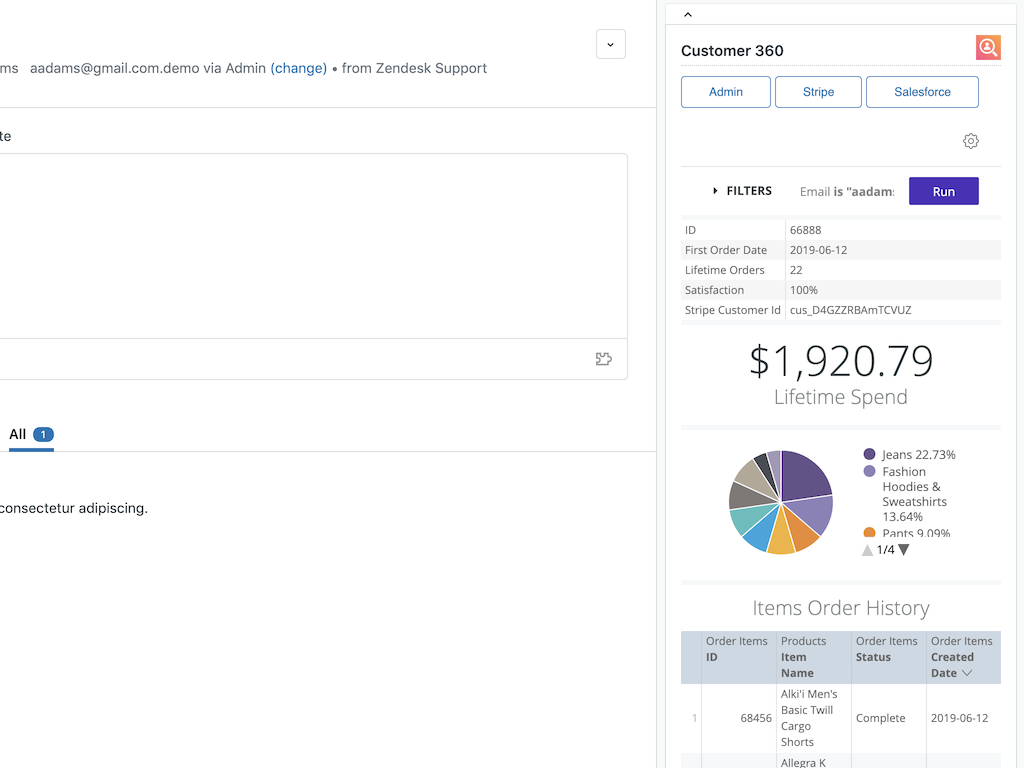Click the Admin button
The width and height of the screenshot is (1024, 768).
725,92
